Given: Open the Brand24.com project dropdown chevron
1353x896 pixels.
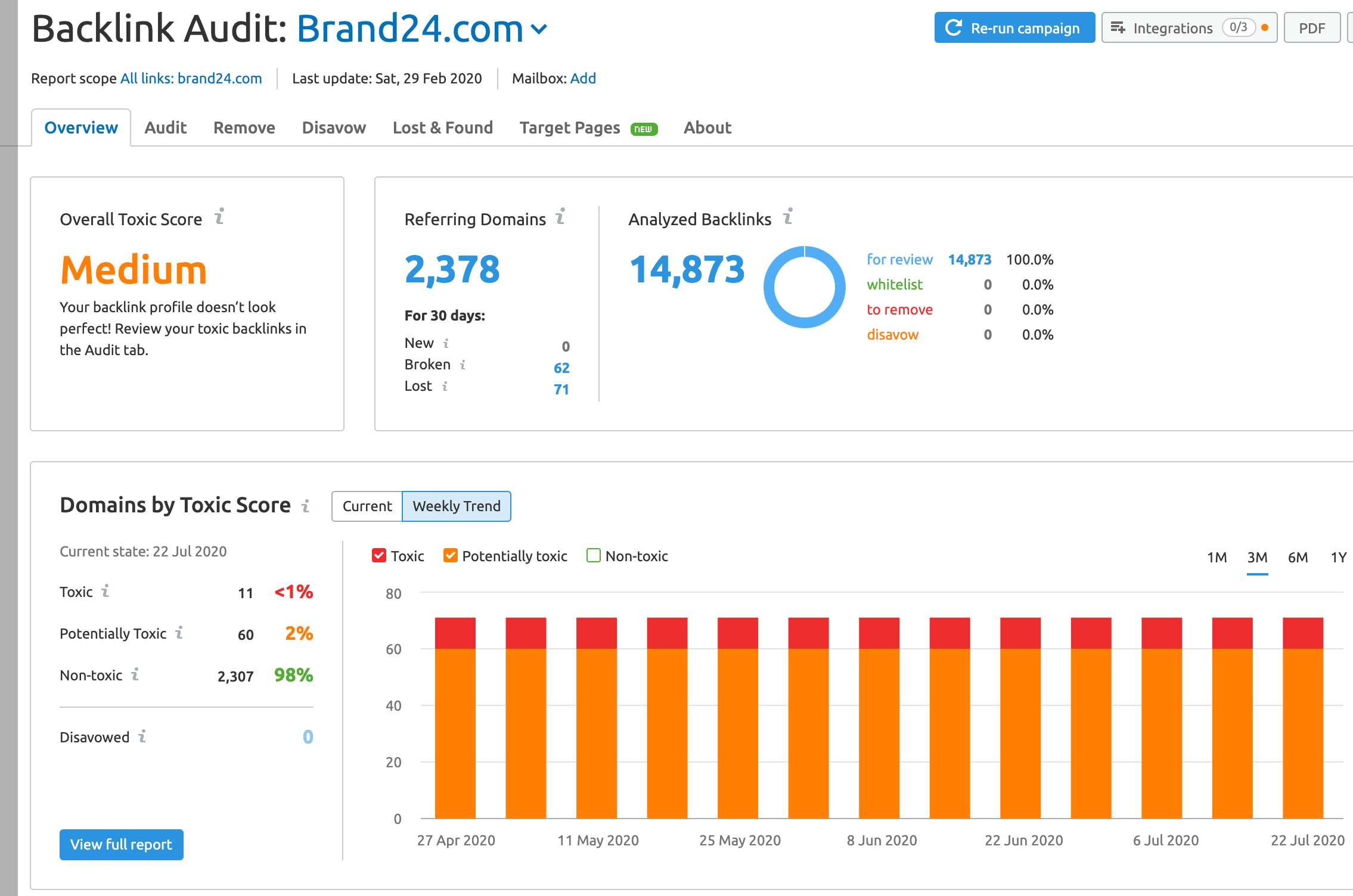Looking at the screenshot, I should coord(539,29).
